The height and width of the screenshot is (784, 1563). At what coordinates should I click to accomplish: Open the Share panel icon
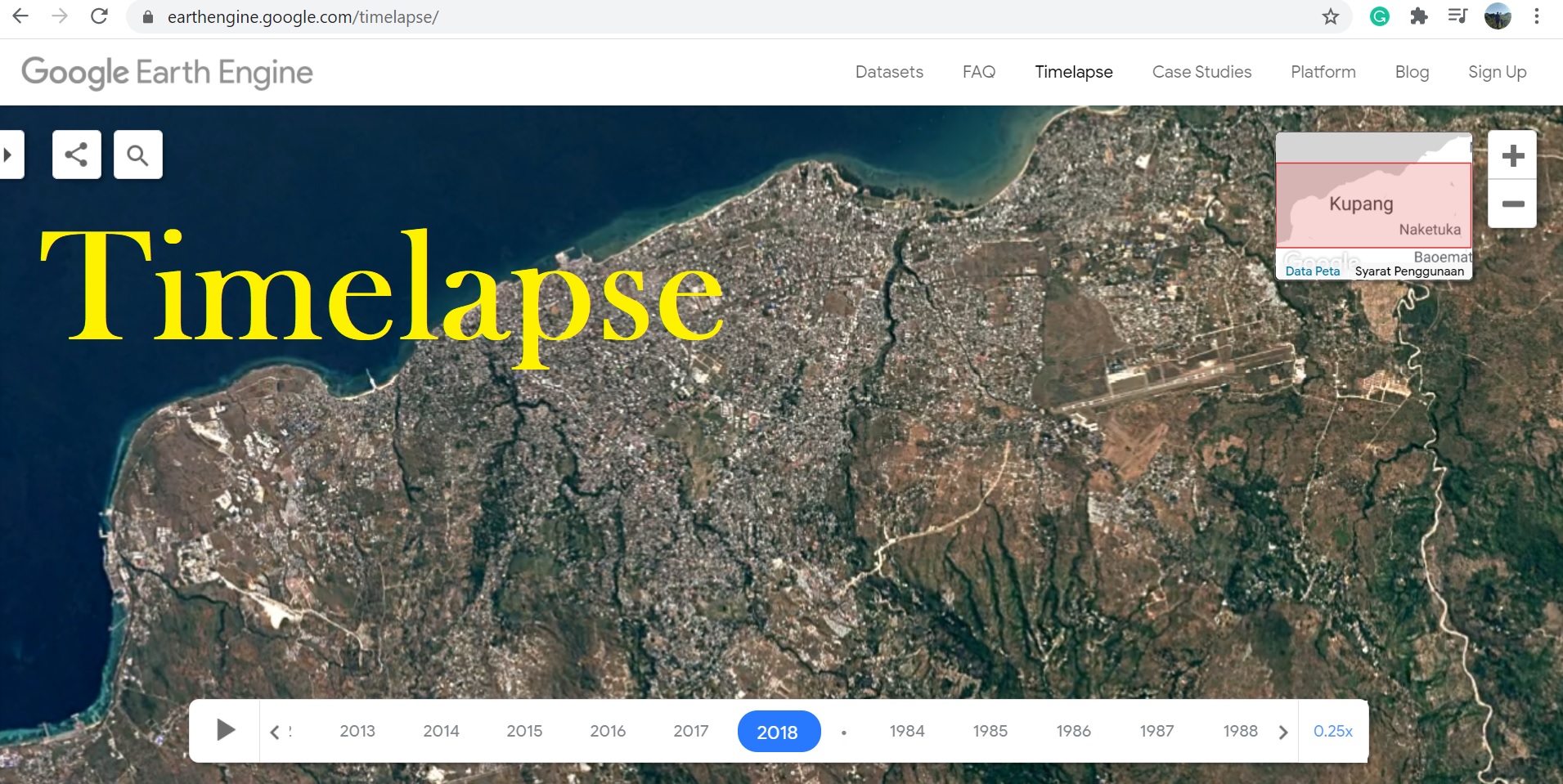[x=76, y=154]
